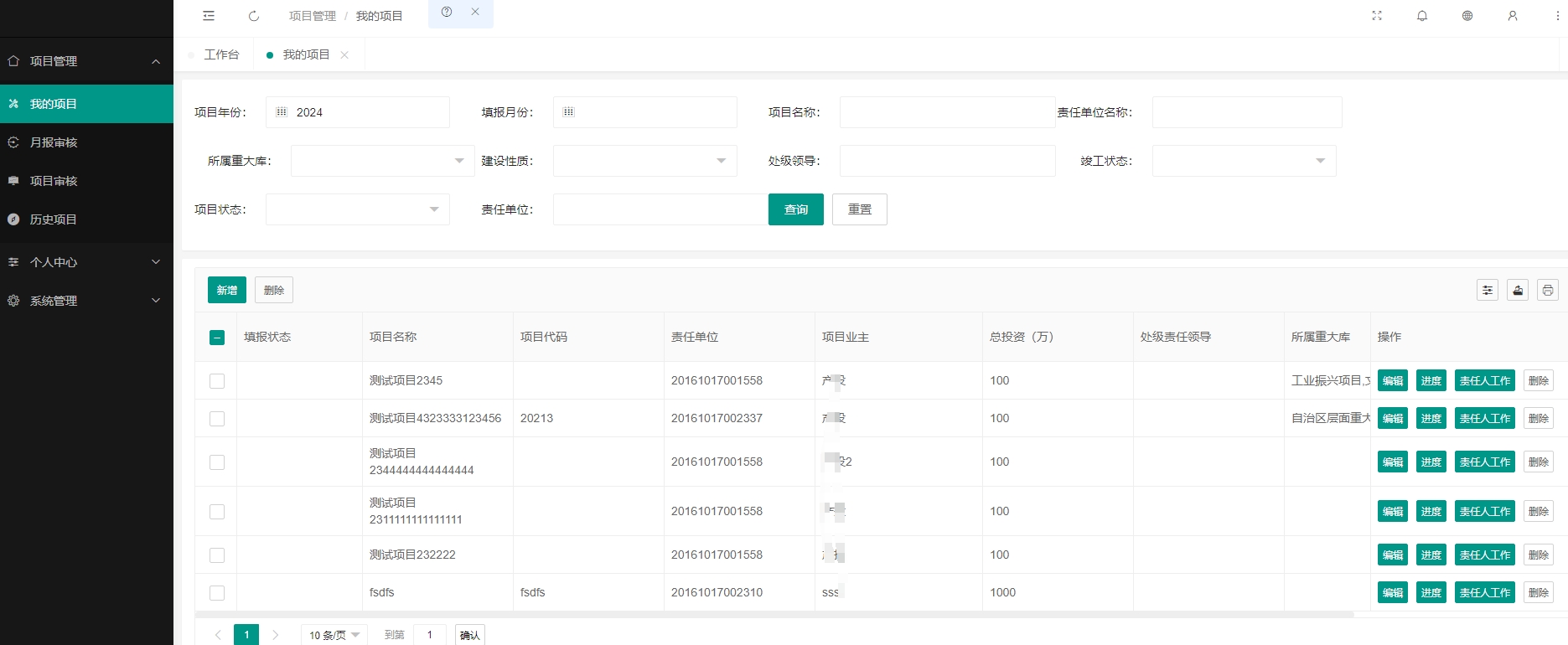Go to next page arrow
The width and height of the screenshot is (1568, 645).
(275, 635)
